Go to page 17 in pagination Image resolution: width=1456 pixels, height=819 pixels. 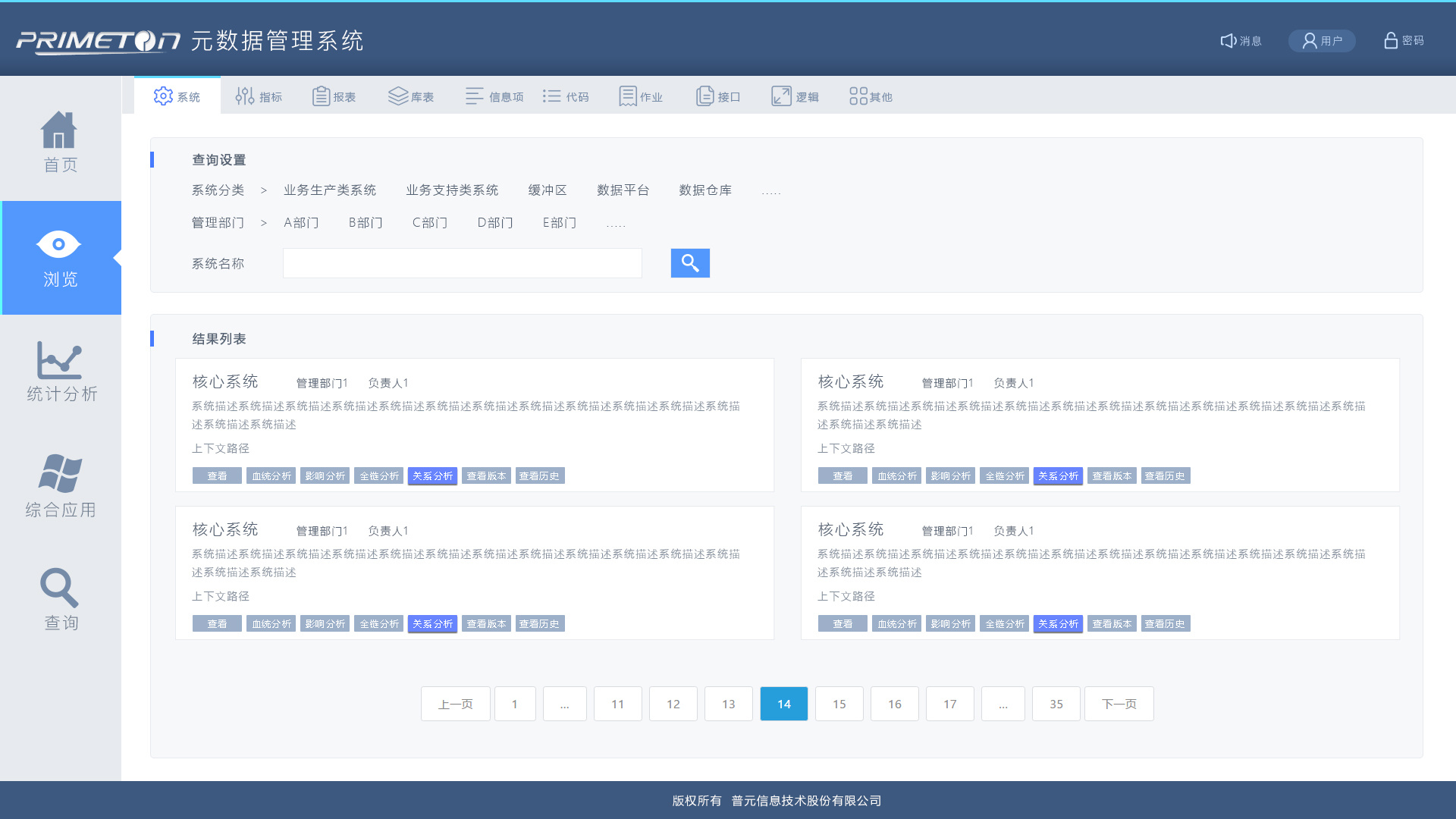pyautogui.click(x=949, y=704)
